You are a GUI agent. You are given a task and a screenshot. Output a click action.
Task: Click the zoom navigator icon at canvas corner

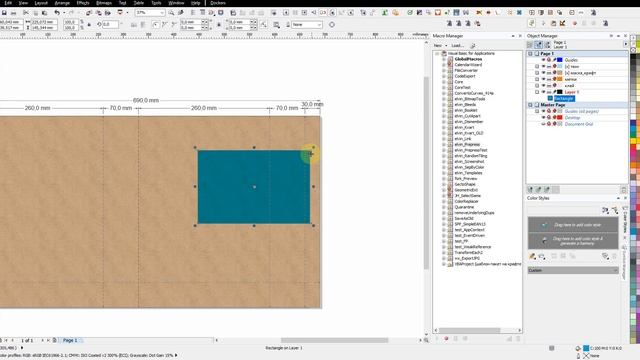(x=427, y=340)
